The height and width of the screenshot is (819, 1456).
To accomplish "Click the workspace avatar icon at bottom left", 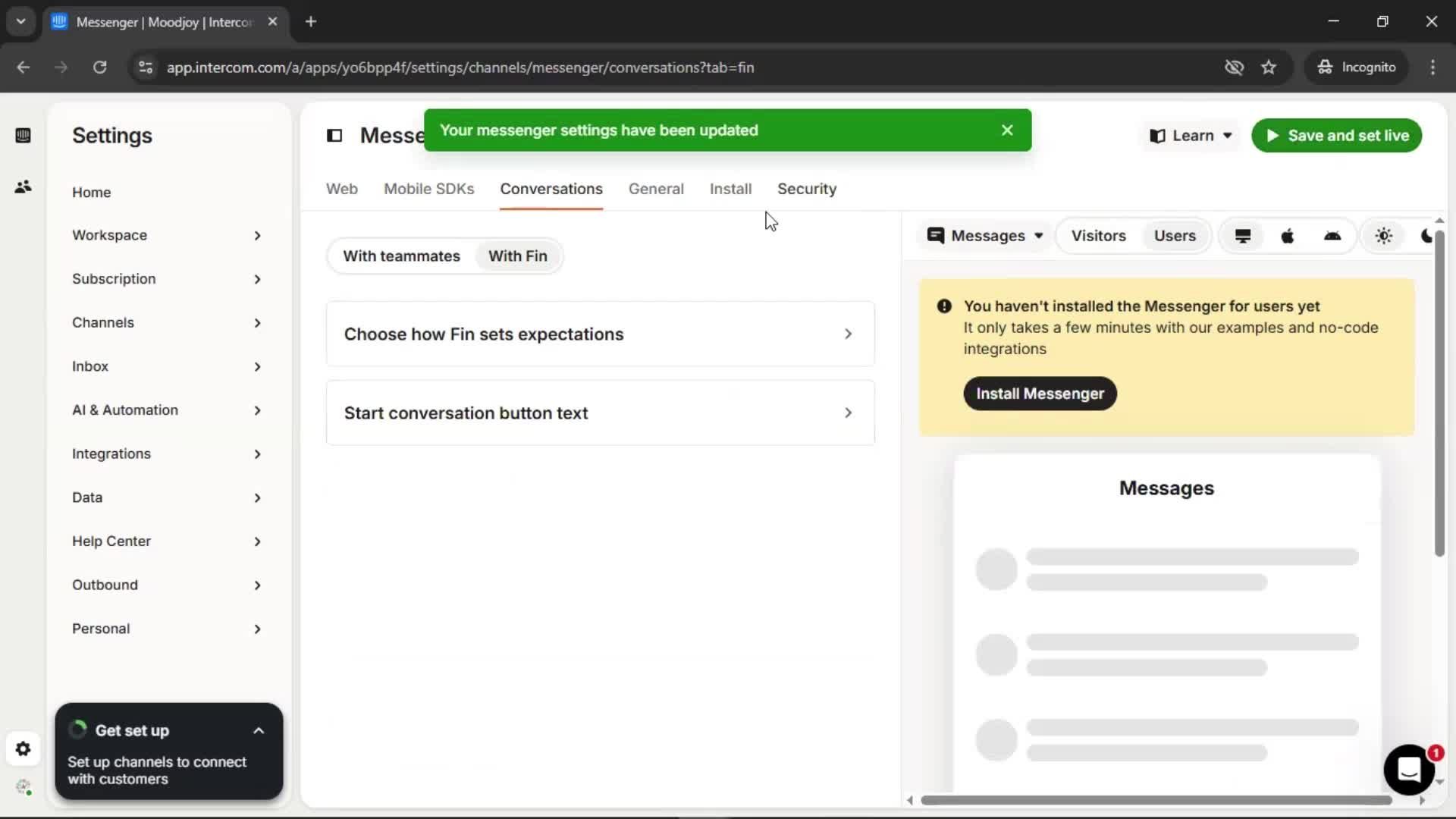I will (23, 787).
